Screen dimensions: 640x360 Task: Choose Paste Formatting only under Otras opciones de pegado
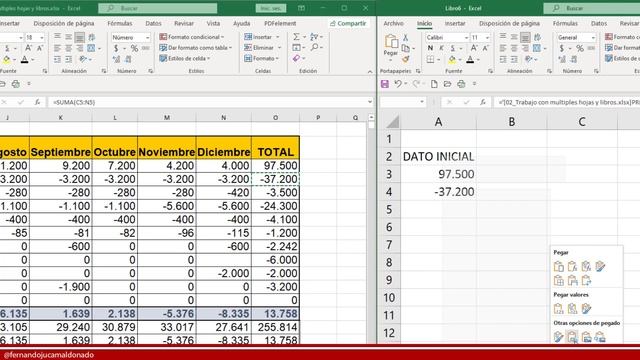pos(558,337)
